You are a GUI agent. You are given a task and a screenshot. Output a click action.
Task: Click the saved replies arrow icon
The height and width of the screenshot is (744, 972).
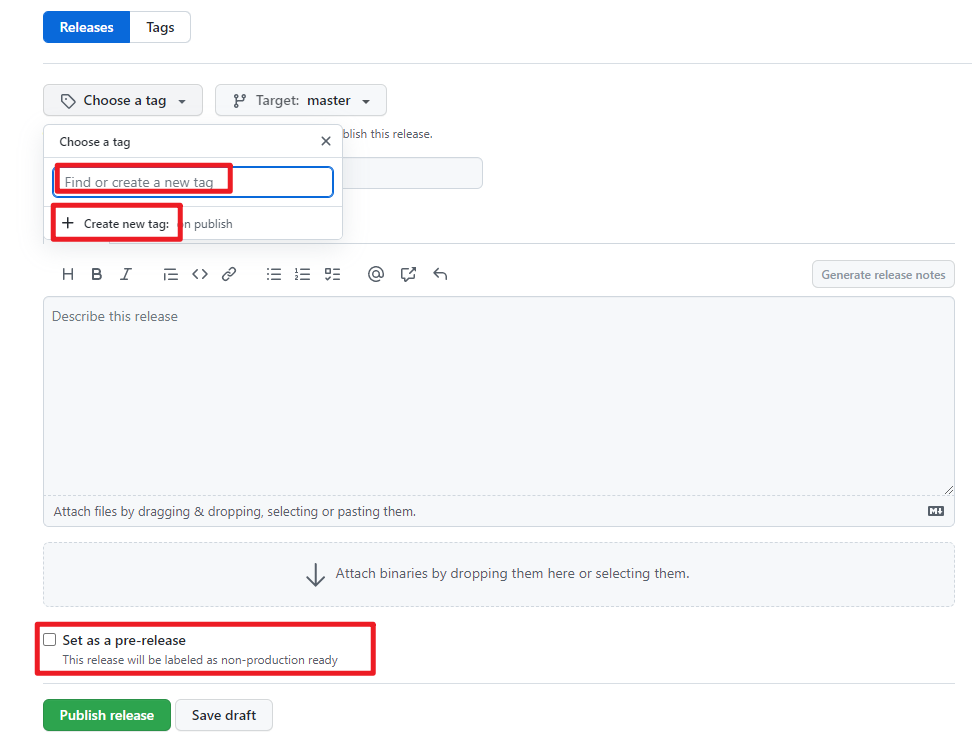440,274
